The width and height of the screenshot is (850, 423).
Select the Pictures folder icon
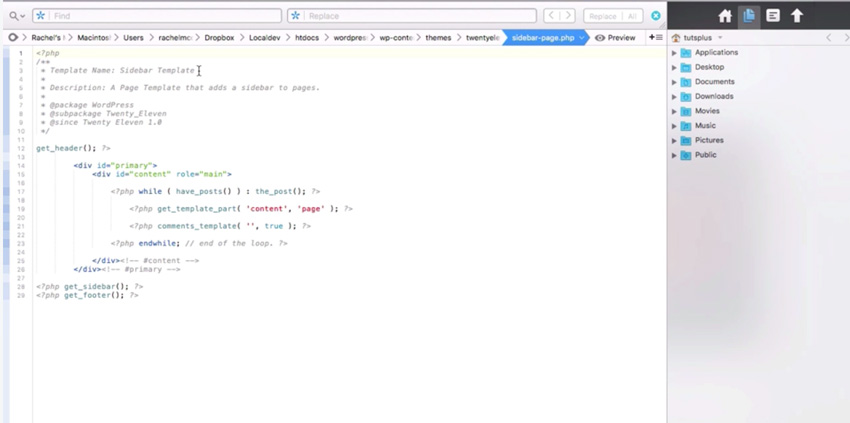coord(686,140)
